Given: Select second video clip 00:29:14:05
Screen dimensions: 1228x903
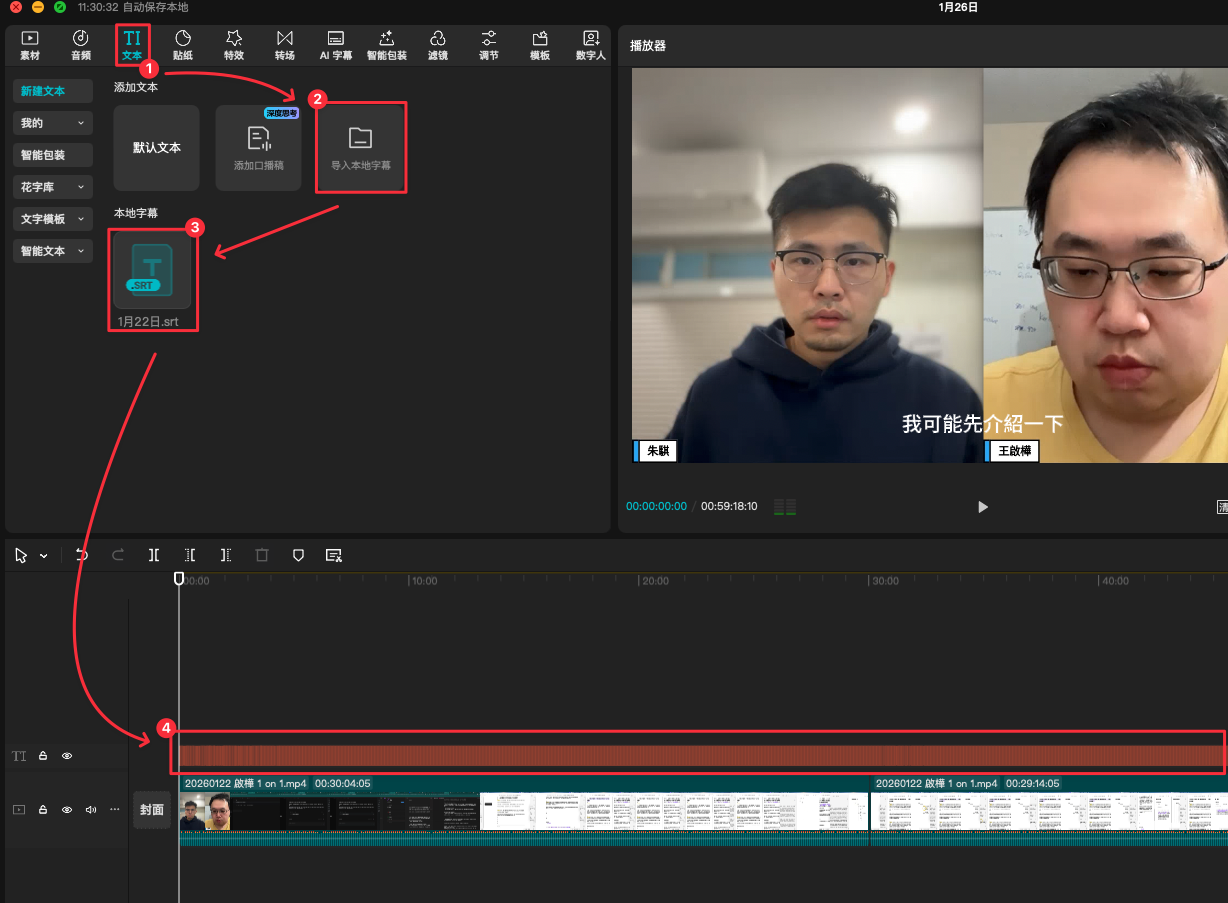Looking at the screenshot, I should point(1049,811).
